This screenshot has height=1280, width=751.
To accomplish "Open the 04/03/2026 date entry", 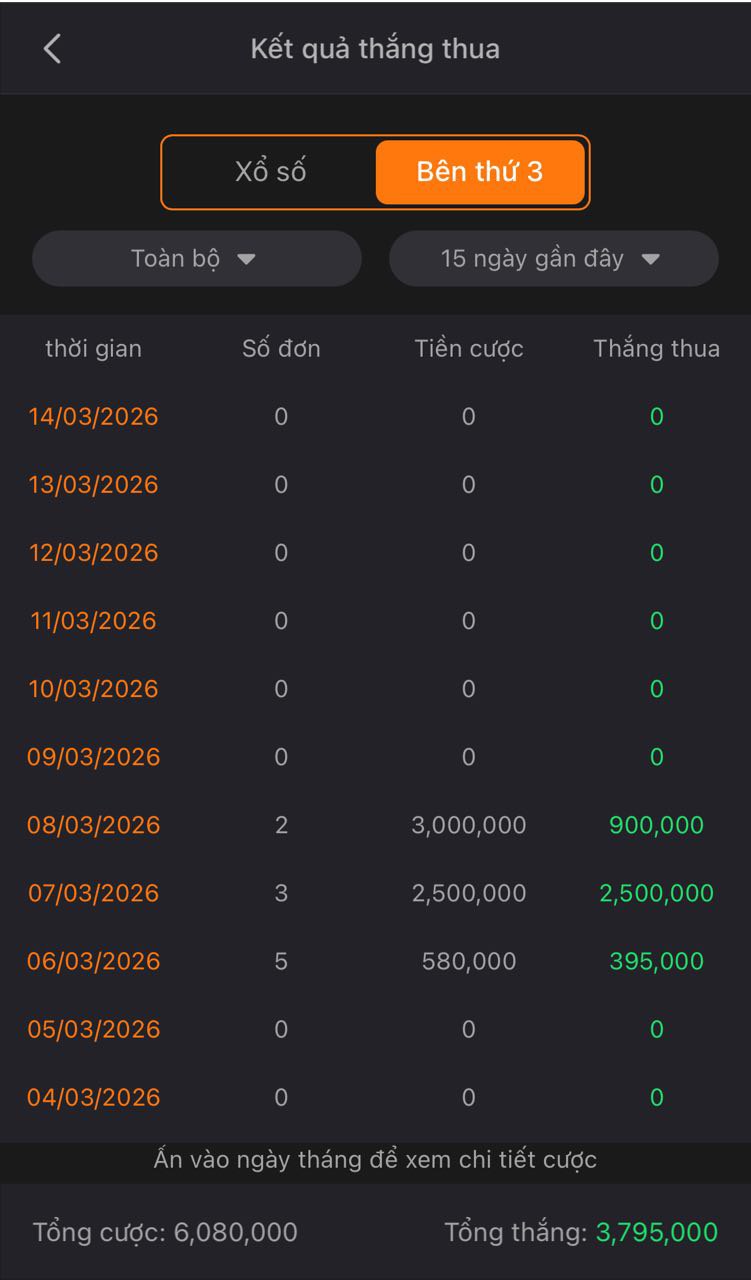I will coord(93,1097).
